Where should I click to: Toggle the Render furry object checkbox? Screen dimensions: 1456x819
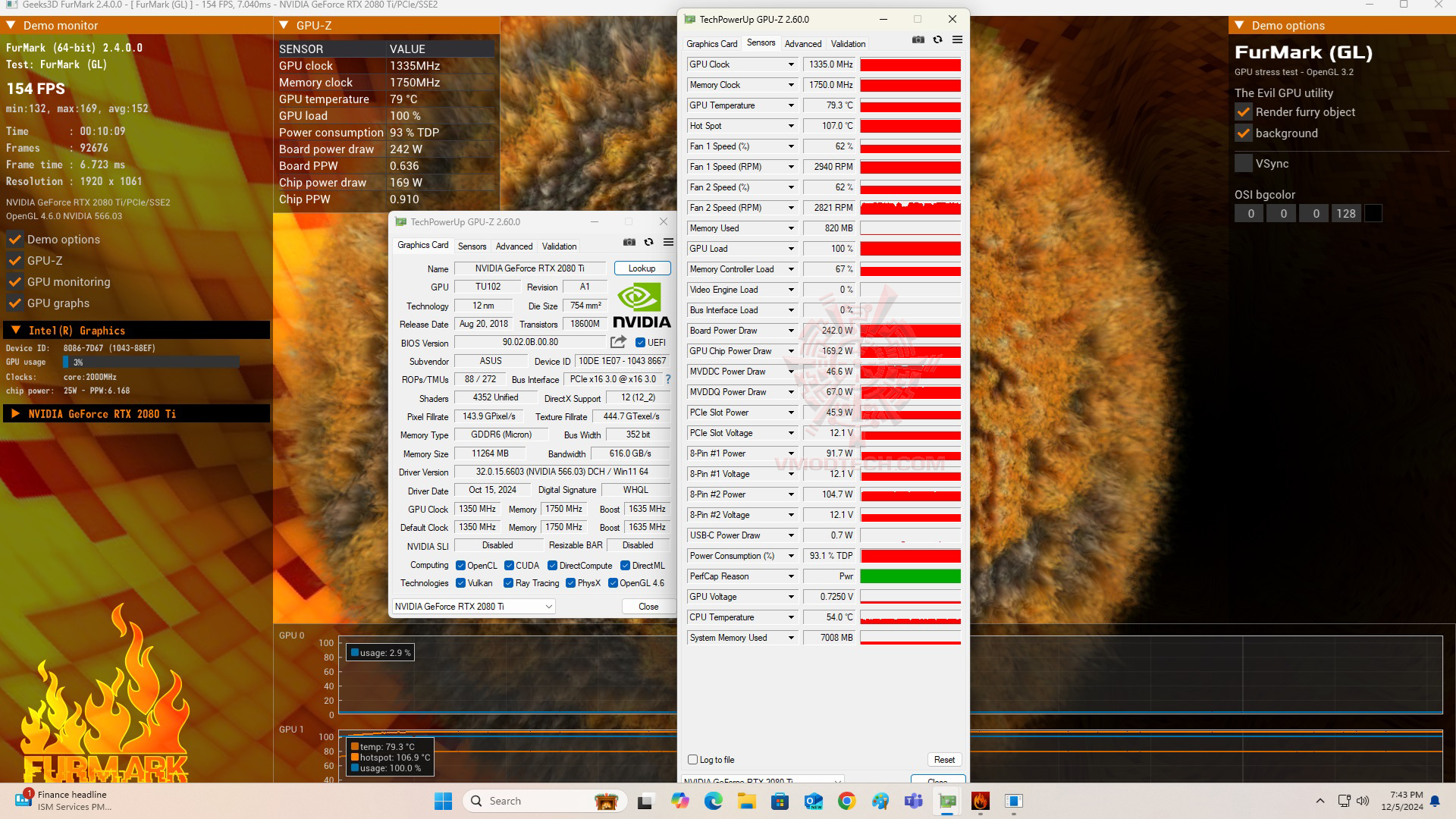point(1243,111)
